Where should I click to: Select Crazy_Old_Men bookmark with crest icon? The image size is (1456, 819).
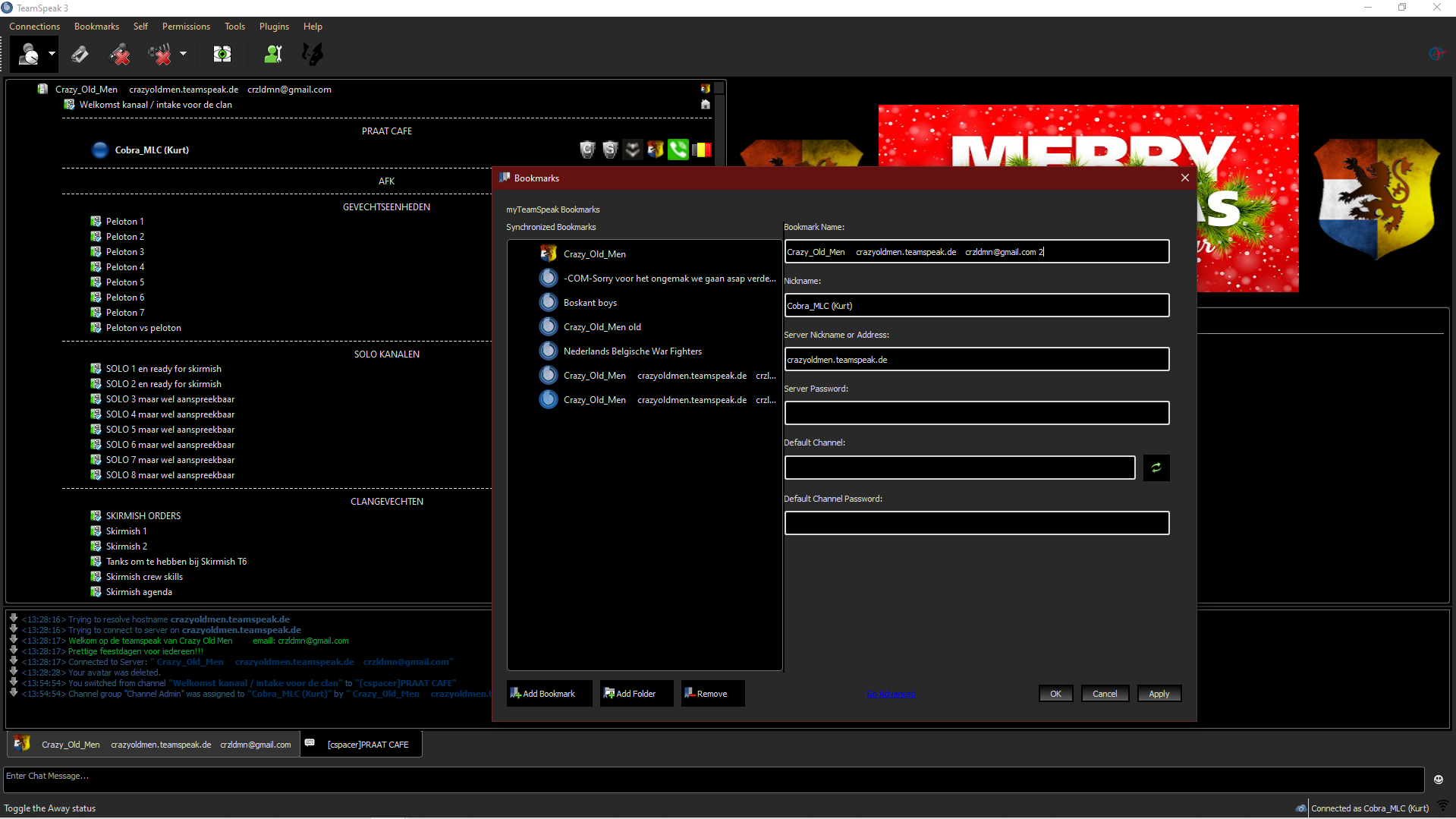point(594,254)
